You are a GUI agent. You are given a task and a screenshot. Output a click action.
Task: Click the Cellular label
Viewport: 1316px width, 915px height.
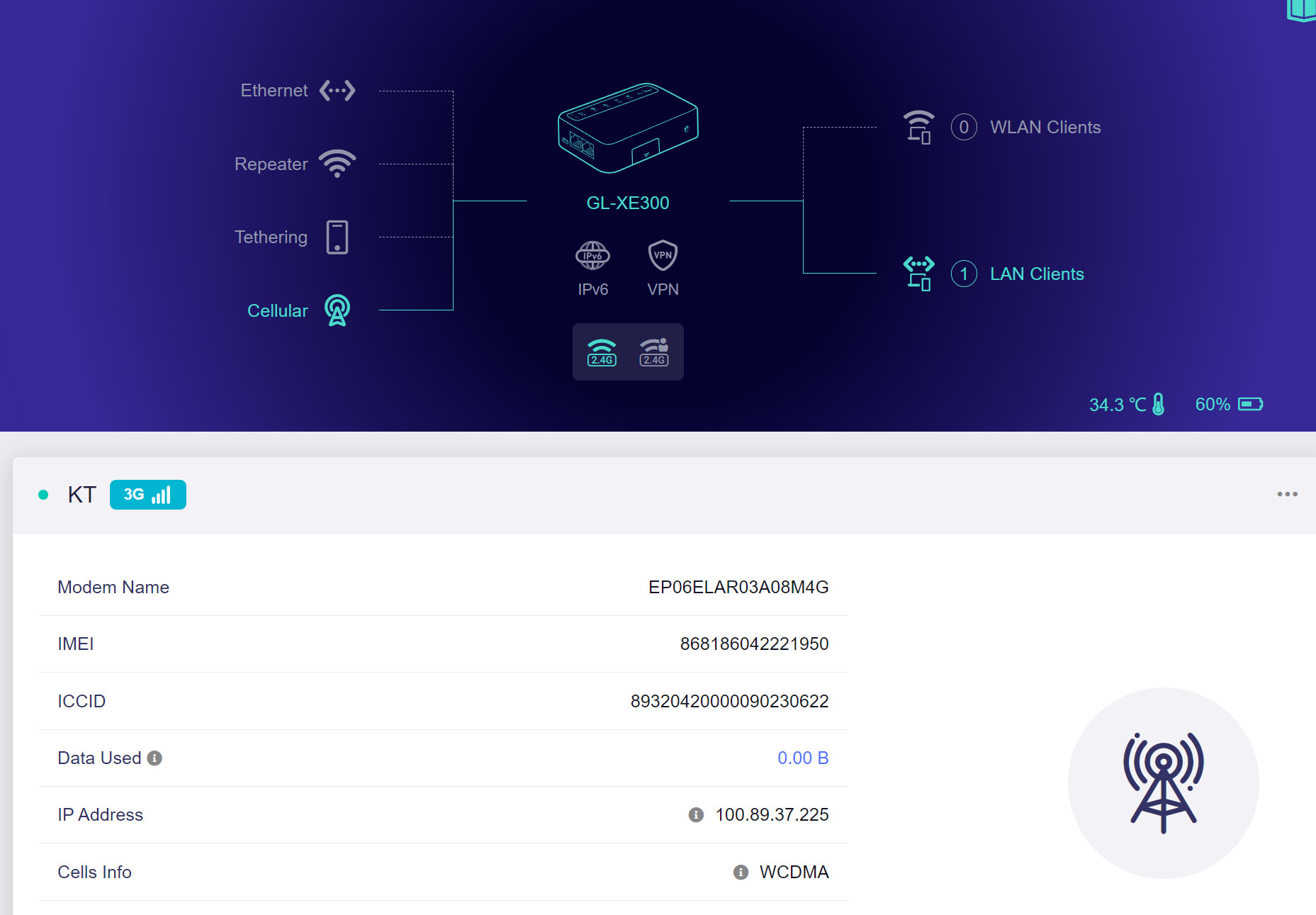pyautogui.click(x=278, y=311)
